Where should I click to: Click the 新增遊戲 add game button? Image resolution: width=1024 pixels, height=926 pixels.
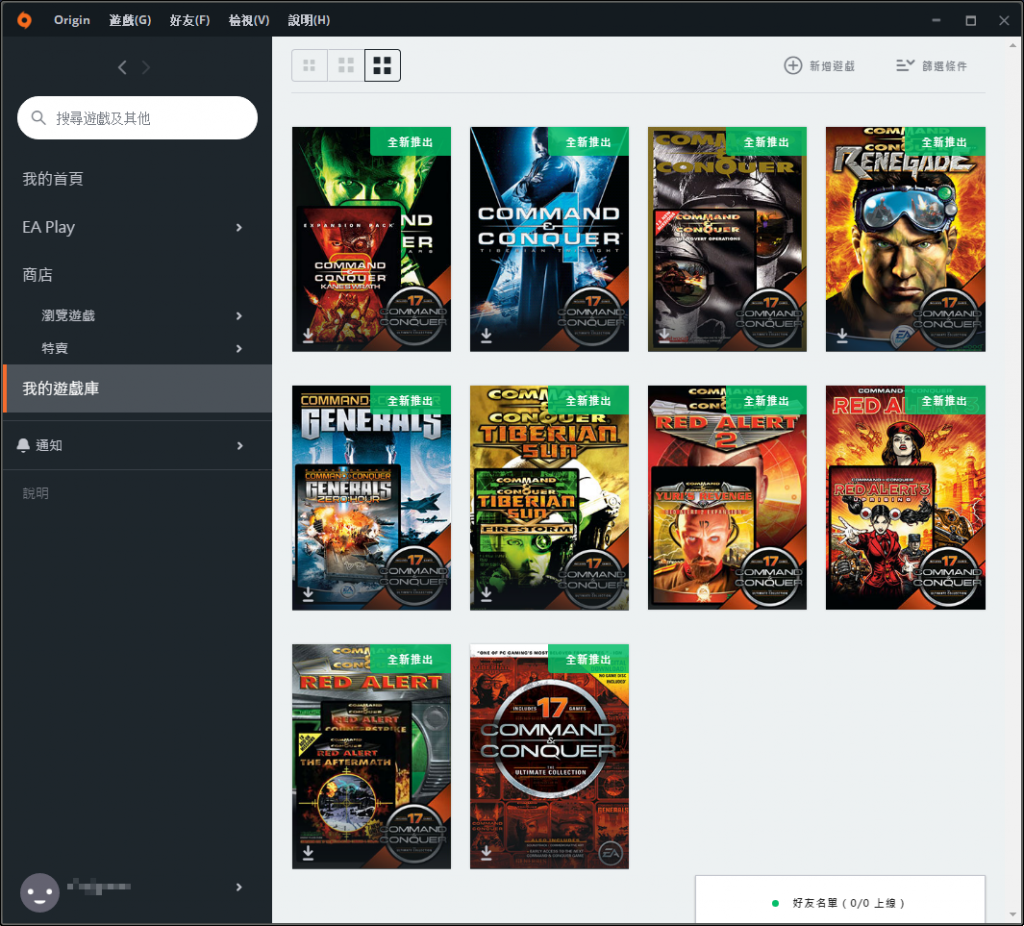click(x=820, y=66)
